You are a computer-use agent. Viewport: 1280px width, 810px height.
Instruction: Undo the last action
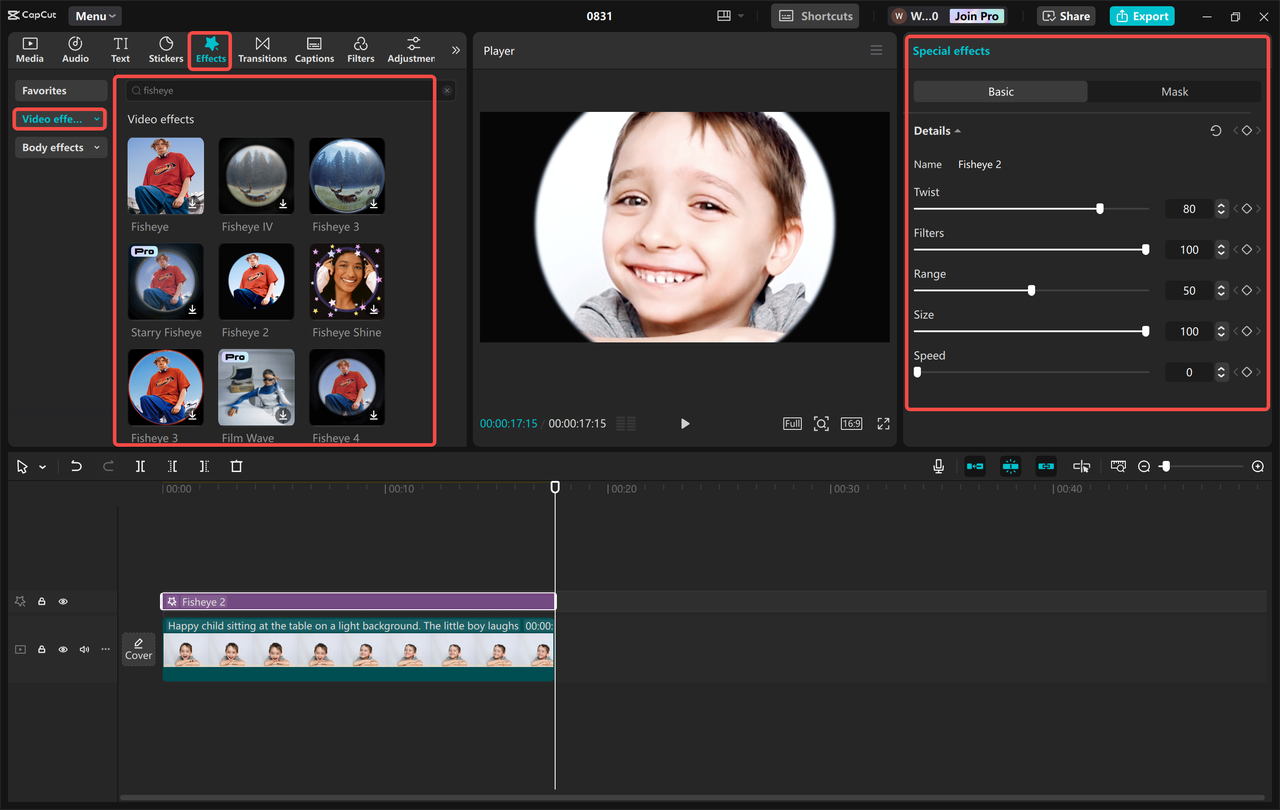[x=76, y=467]
